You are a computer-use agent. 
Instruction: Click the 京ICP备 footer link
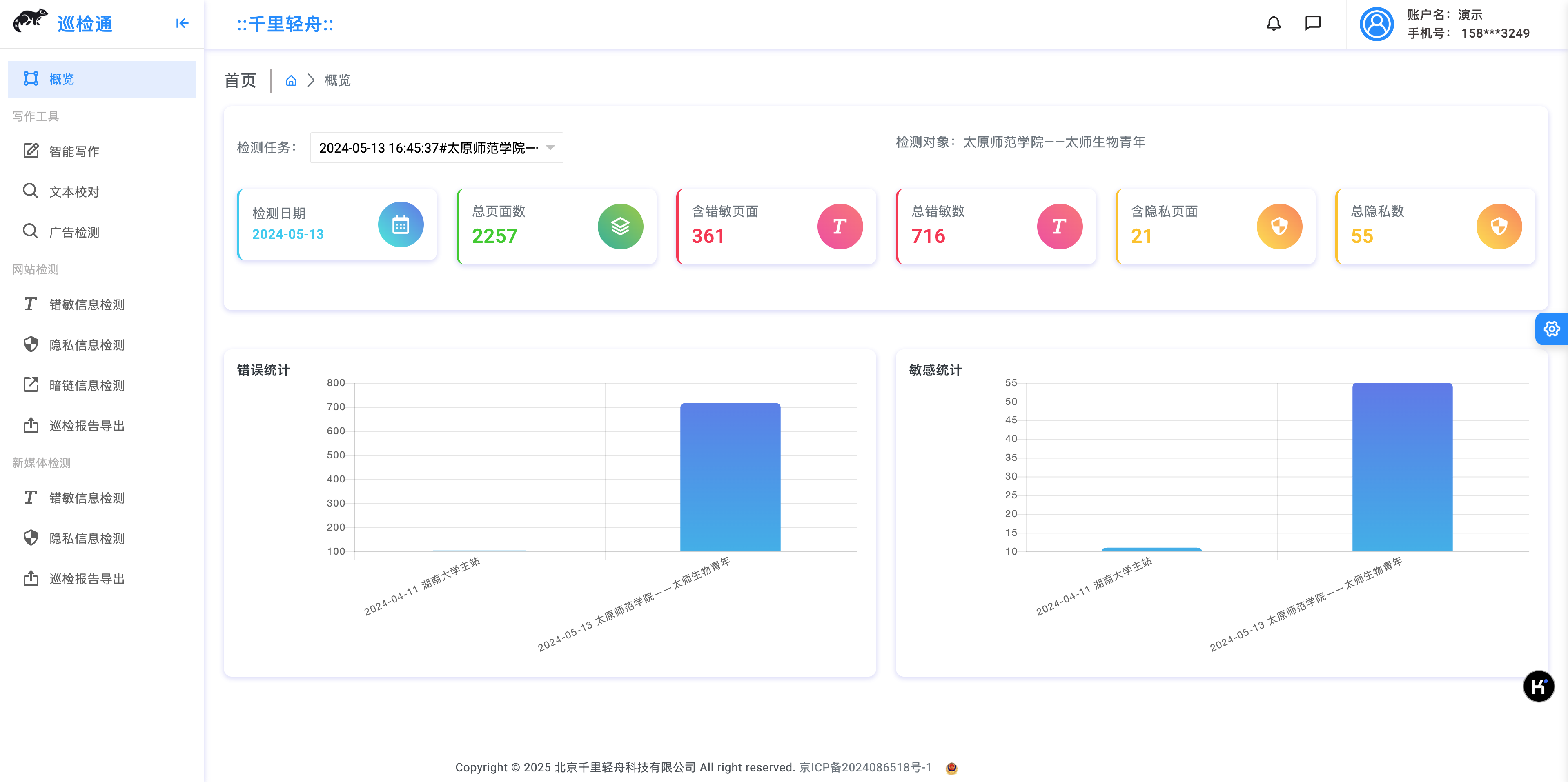pos(865,767)
